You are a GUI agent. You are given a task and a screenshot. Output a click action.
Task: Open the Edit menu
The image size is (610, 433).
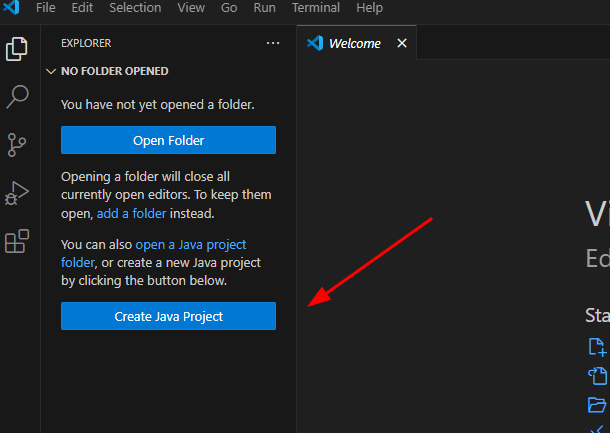point(82,7)
